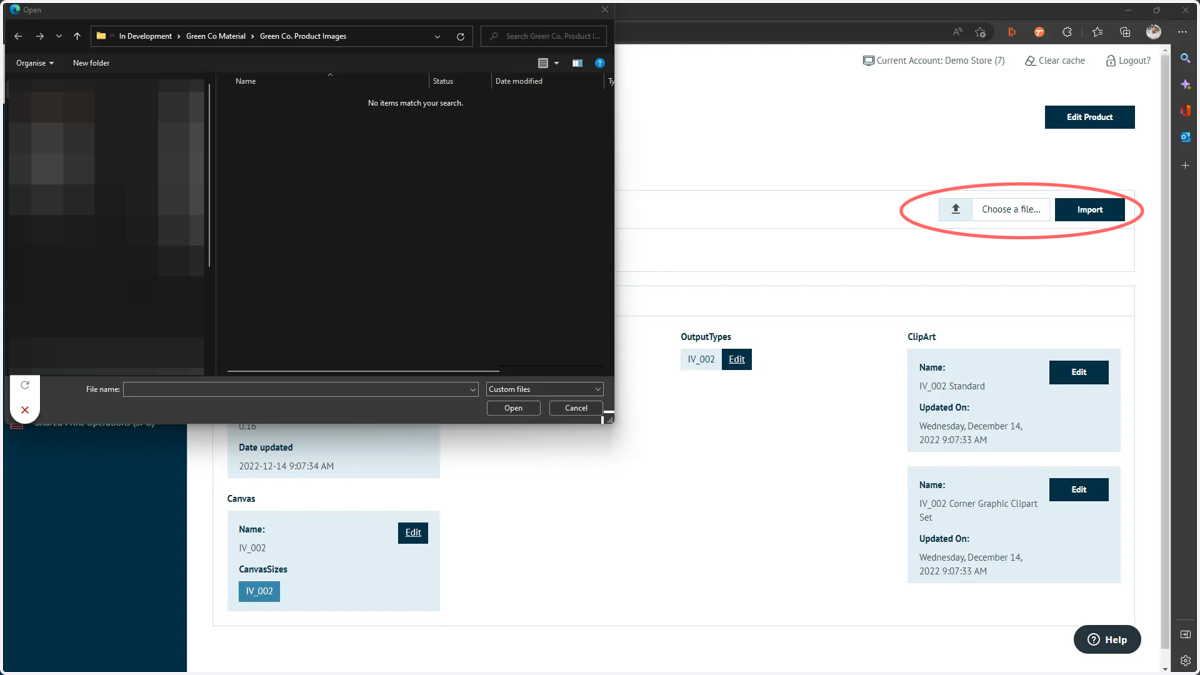
Task: Open the Edge sidebar Copilot sparkle icon
Action: [x=1186, y=85]
